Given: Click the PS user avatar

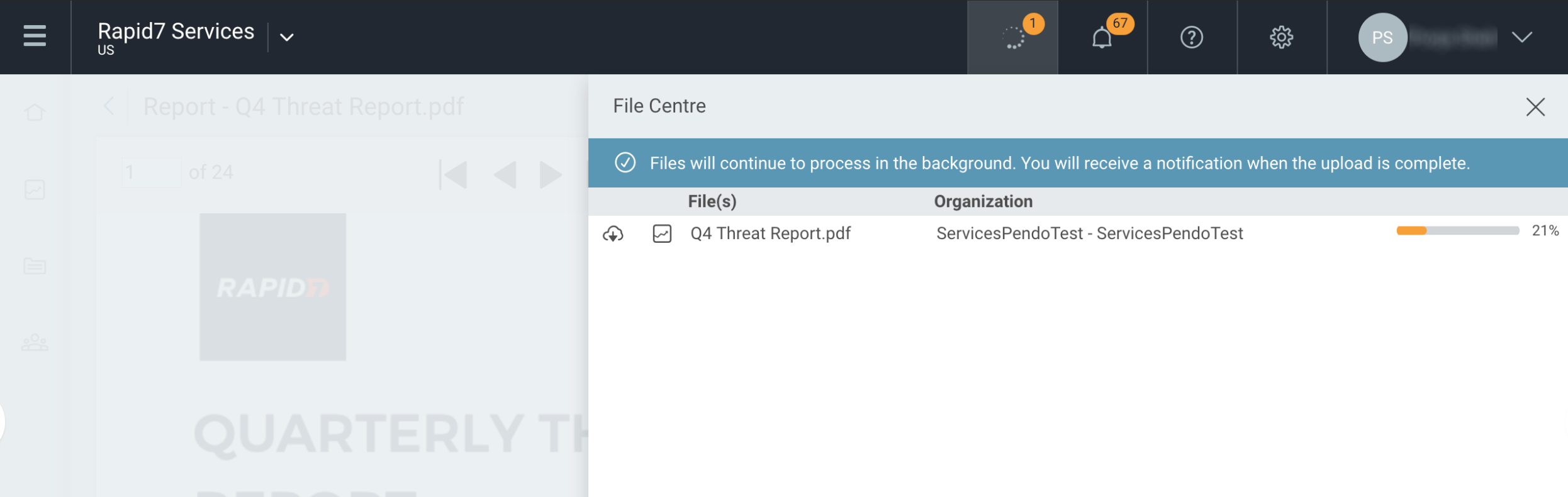Looking at the screenshot, I should pos(1382,38).
